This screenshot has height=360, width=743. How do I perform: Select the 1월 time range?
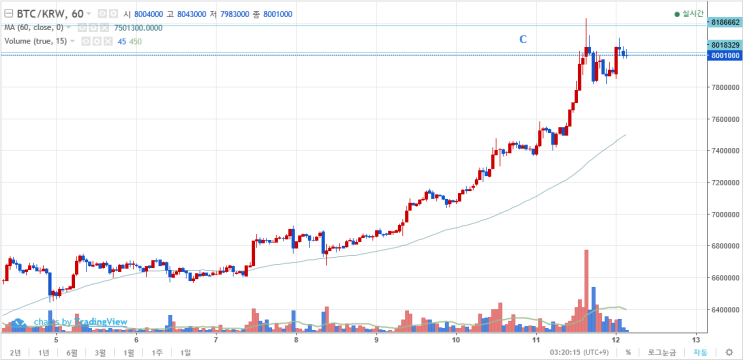tap(128, 352)
